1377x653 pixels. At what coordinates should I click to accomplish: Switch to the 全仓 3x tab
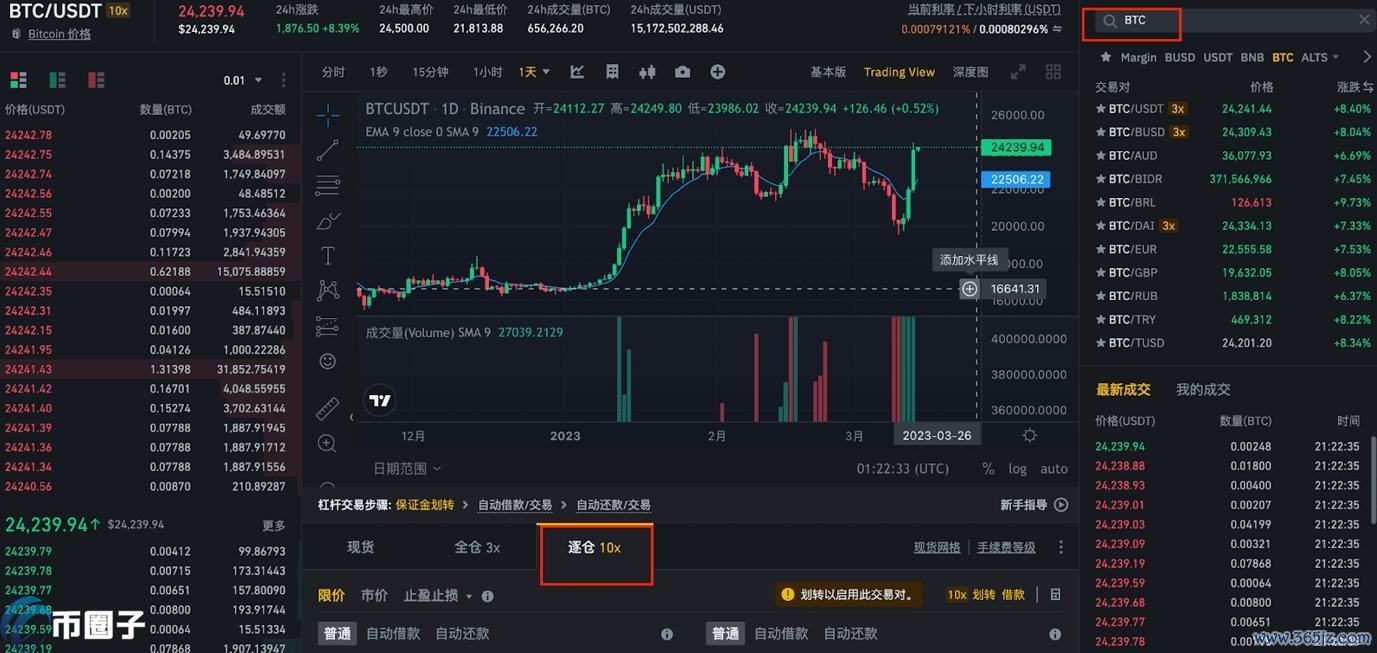click(x=477, y=547)
